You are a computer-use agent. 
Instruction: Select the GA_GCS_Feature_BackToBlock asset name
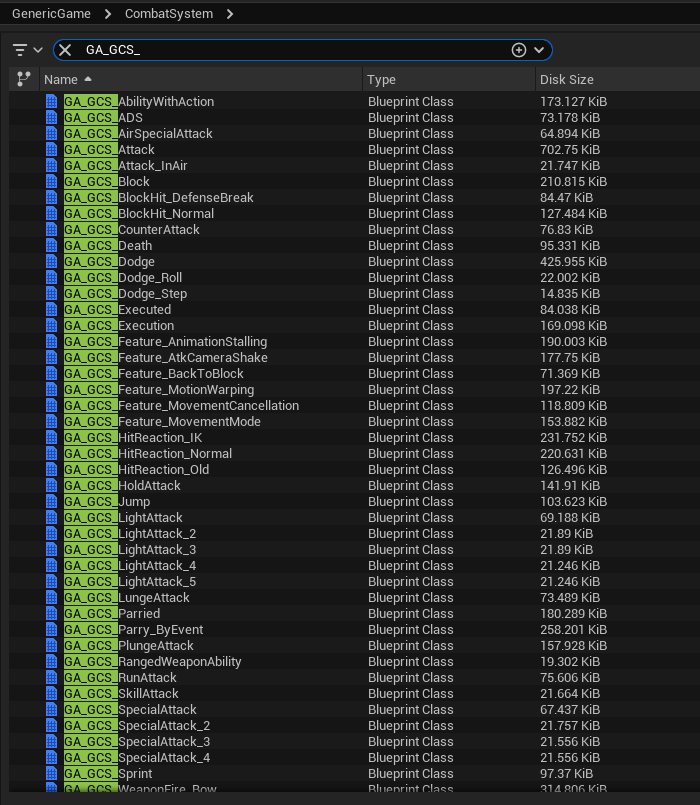point(154,374)
